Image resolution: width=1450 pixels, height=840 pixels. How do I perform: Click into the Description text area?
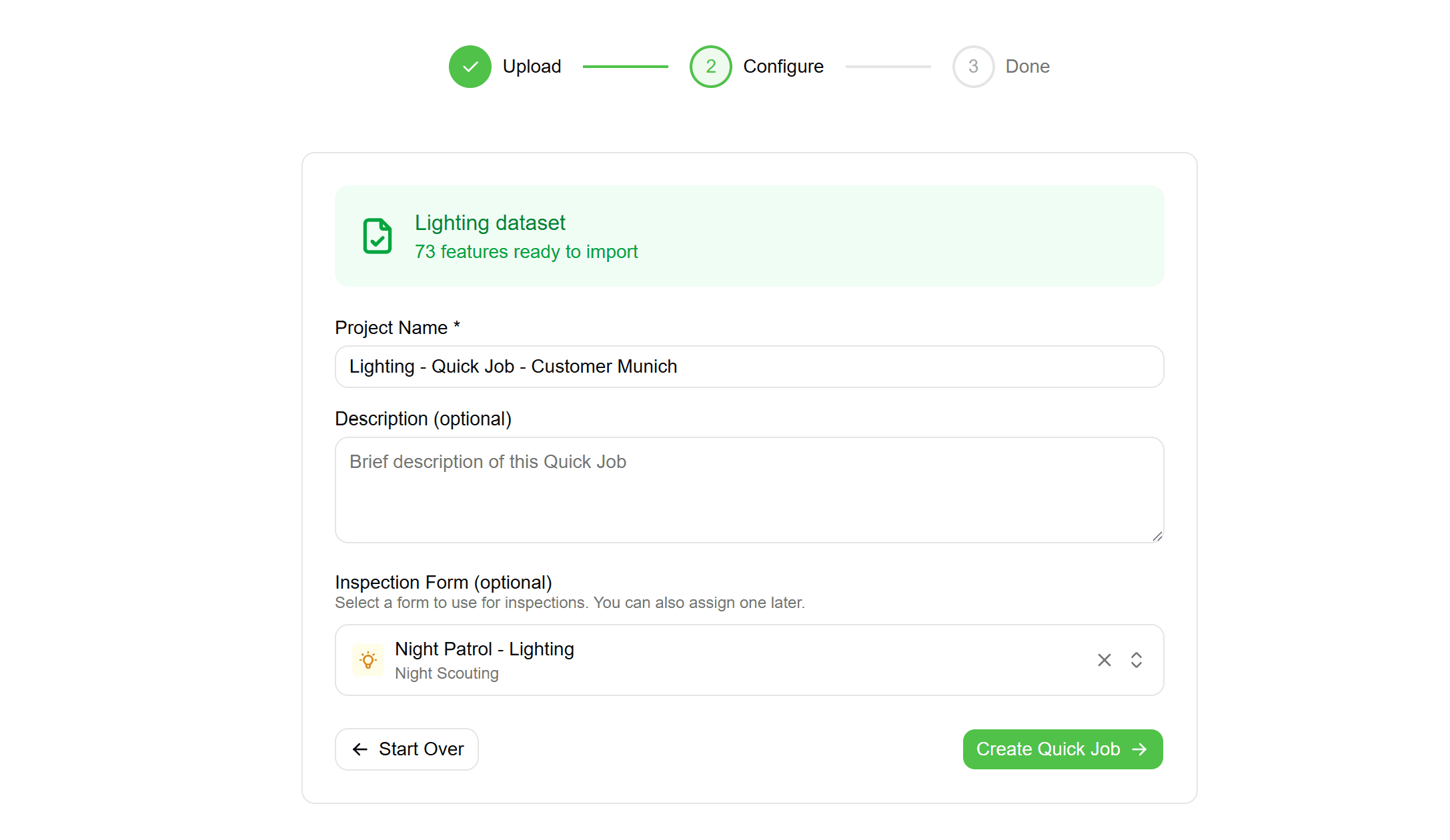point(749,490)
